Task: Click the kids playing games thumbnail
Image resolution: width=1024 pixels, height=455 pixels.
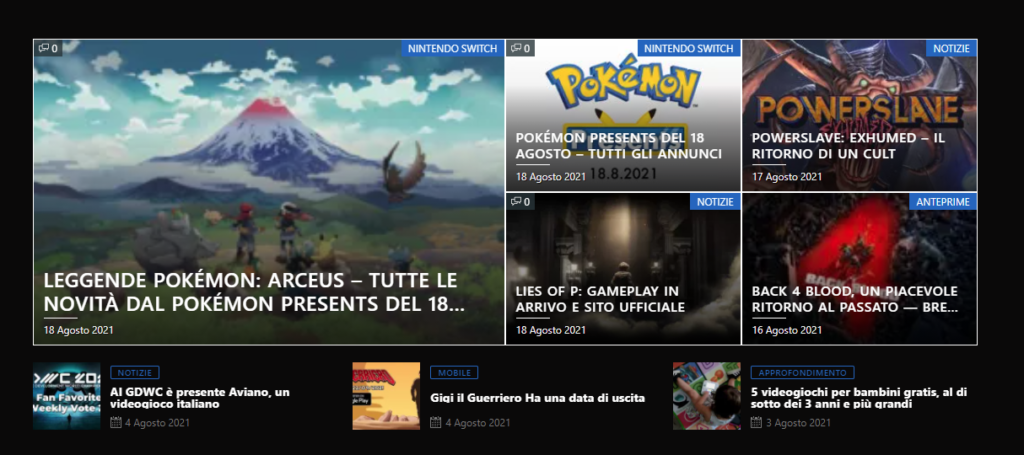Action: tap(707, 396)
